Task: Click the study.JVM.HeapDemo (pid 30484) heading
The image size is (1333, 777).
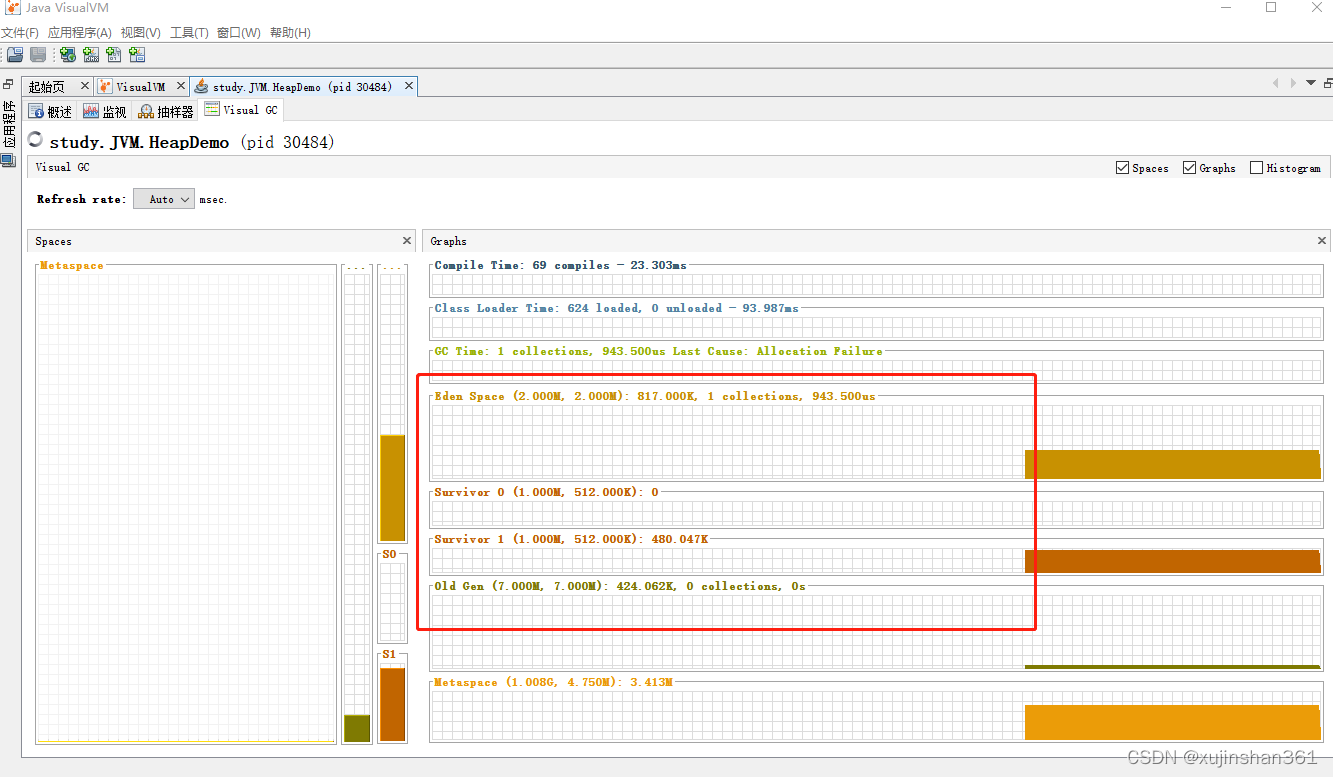Action: (x=192, y=142)
